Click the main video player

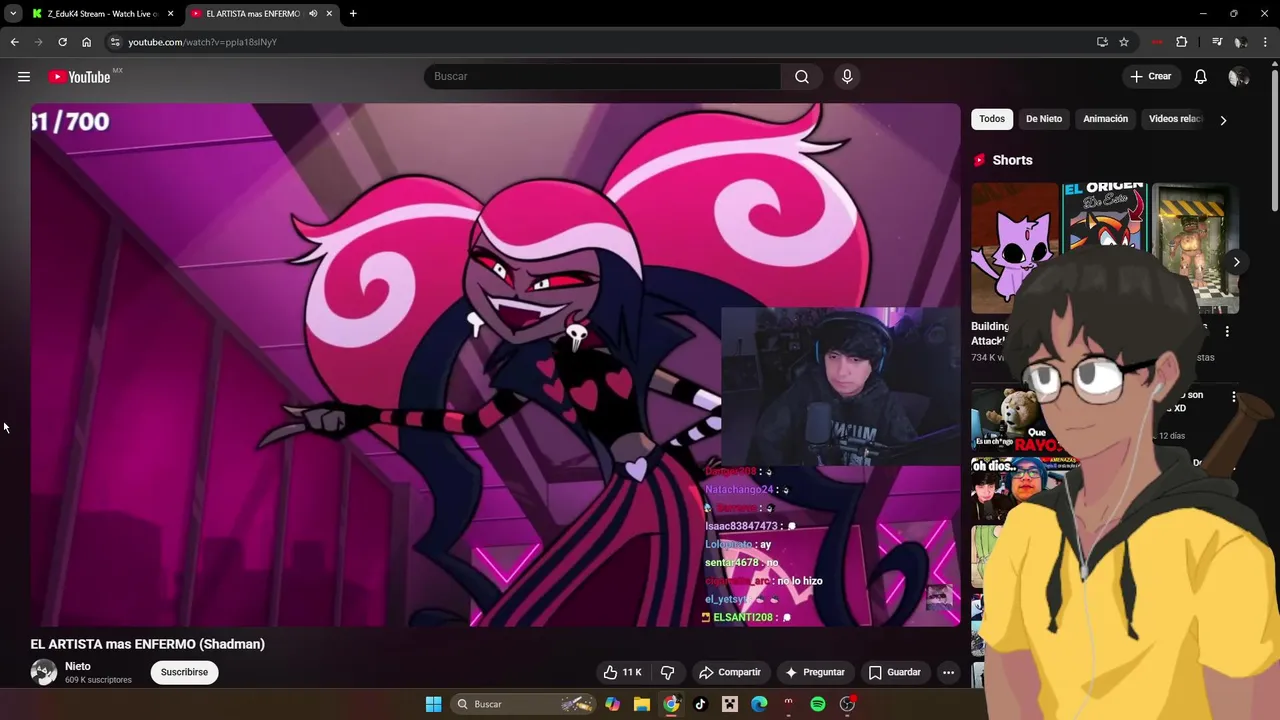tap(495, 365)
